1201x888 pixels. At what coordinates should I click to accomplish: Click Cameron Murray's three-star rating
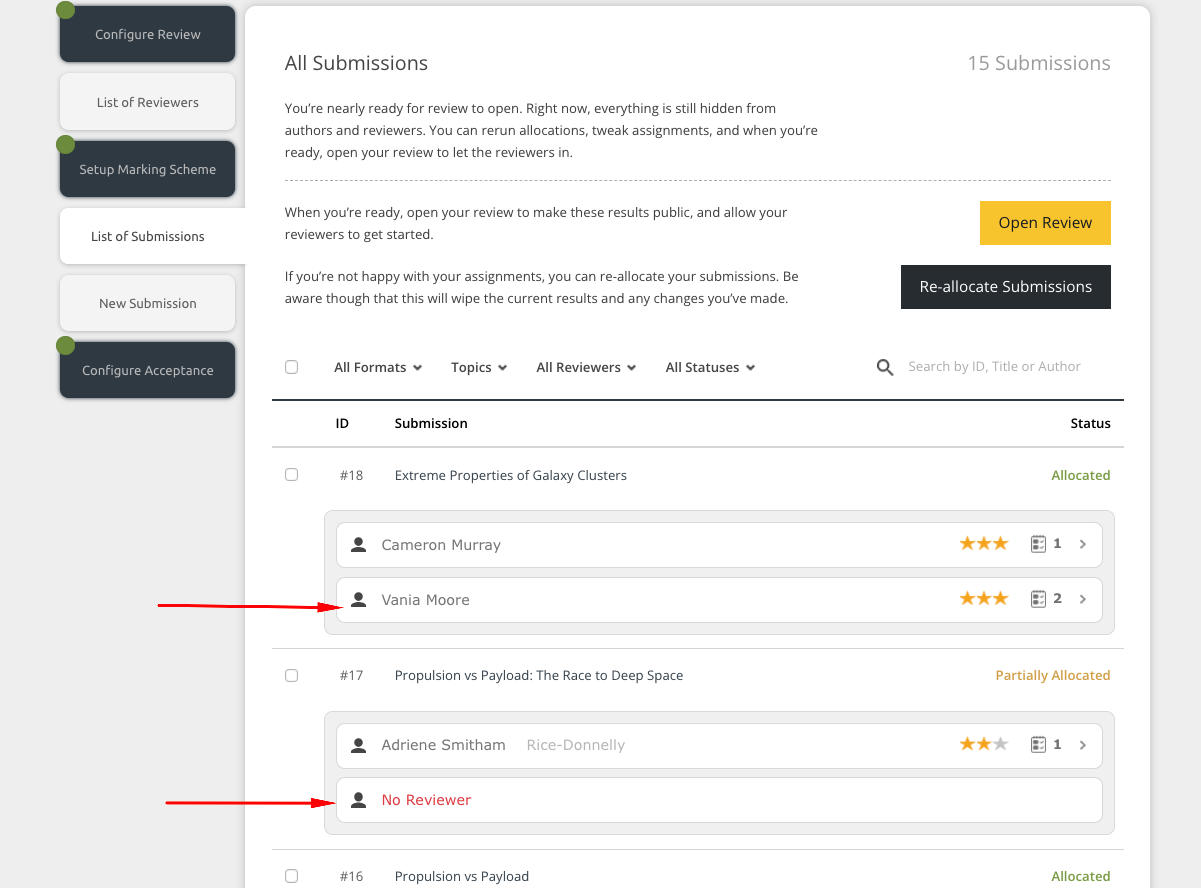[983, 544]
